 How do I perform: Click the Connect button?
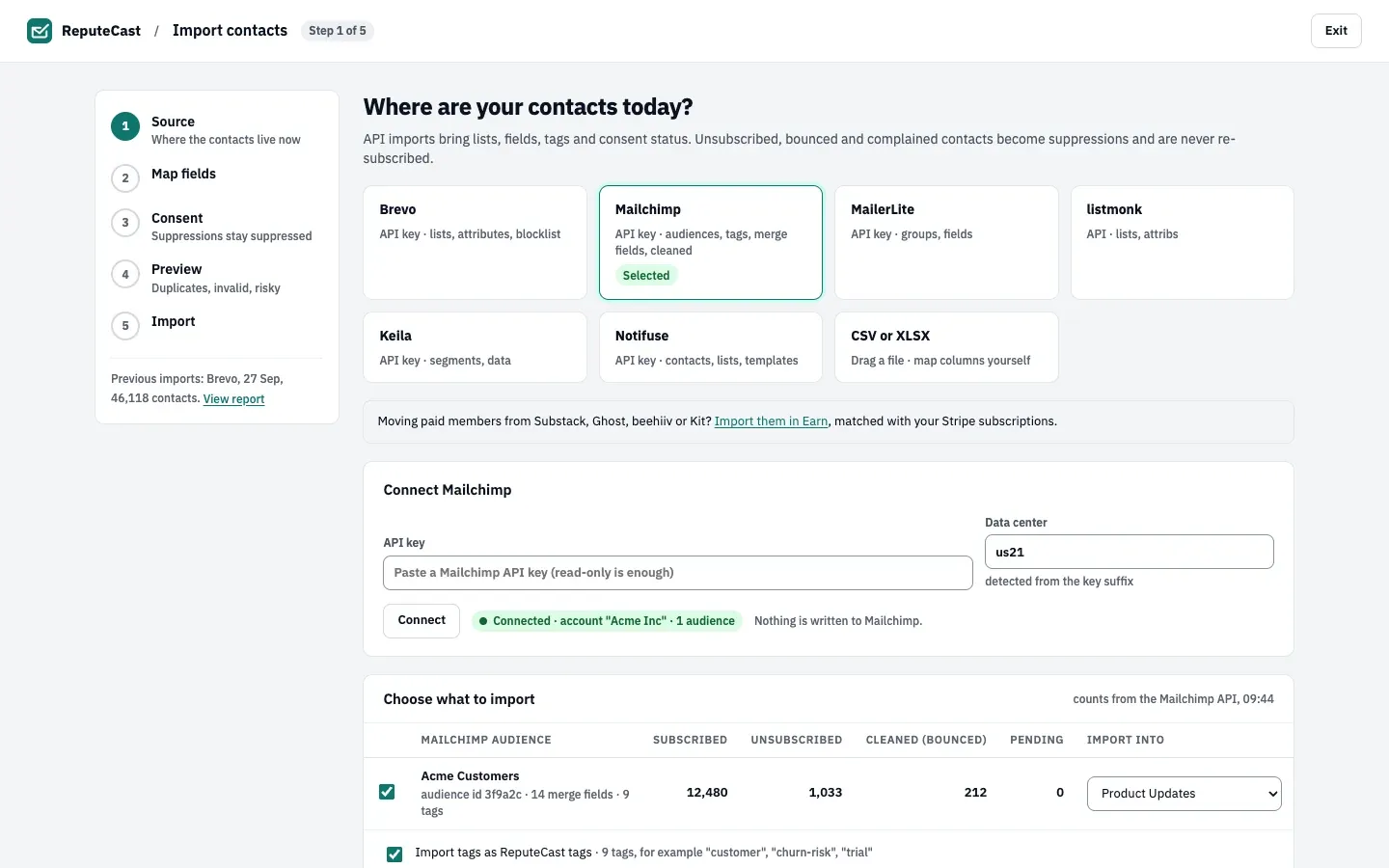422,620
